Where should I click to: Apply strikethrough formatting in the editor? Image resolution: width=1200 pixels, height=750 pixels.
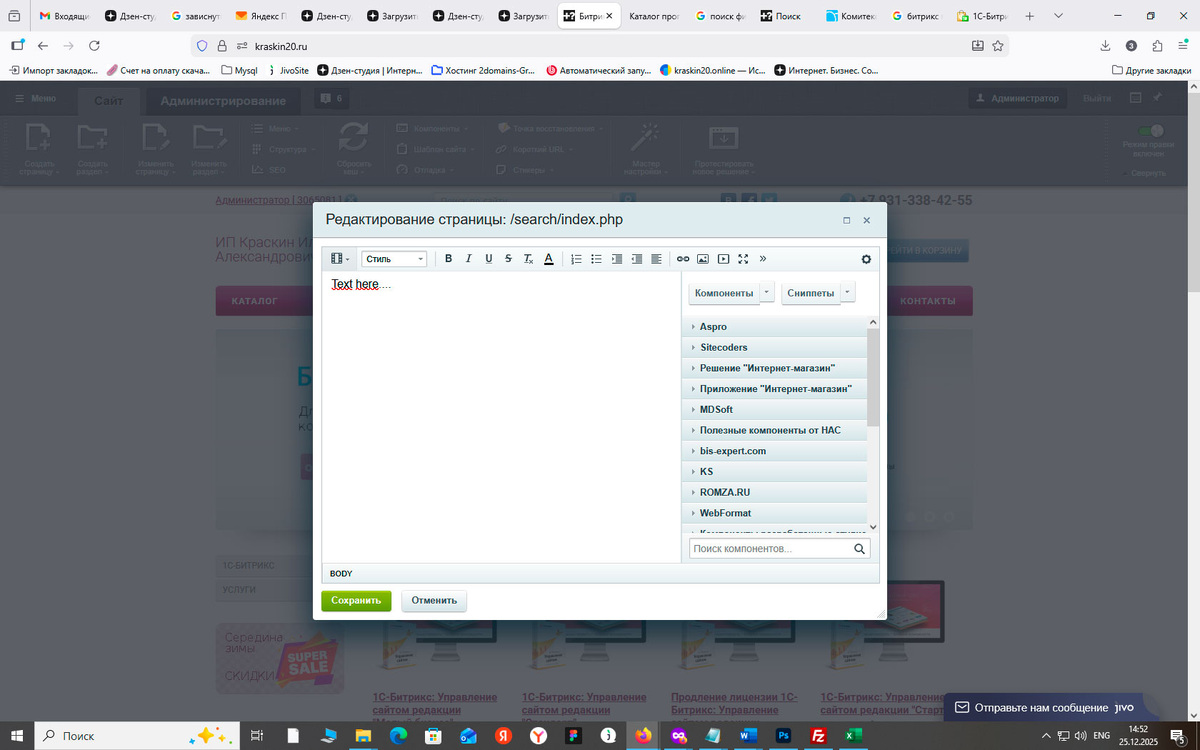click(508, 259)
